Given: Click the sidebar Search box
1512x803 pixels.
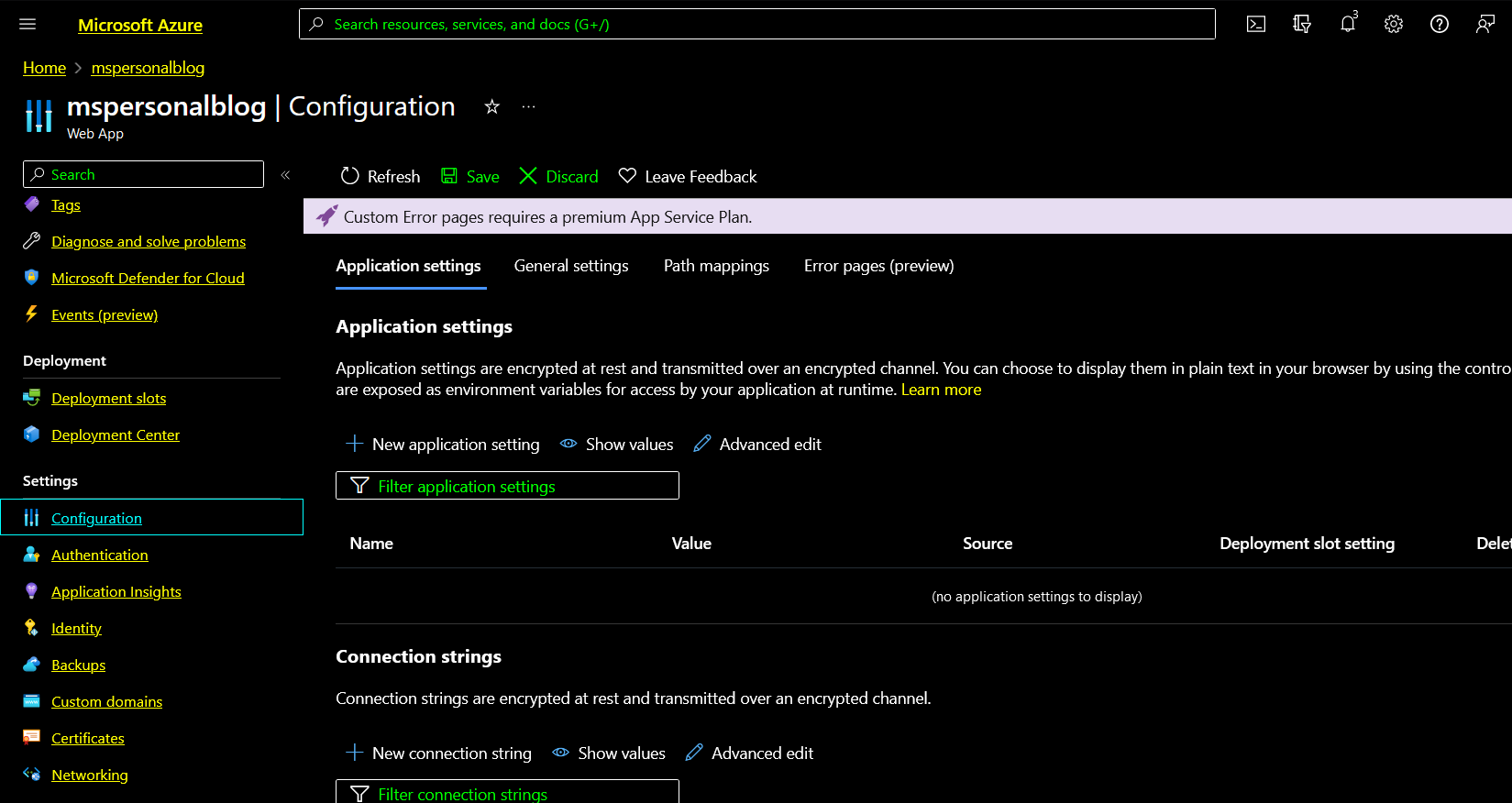Looking at the screenshot, I should point(143,174).
